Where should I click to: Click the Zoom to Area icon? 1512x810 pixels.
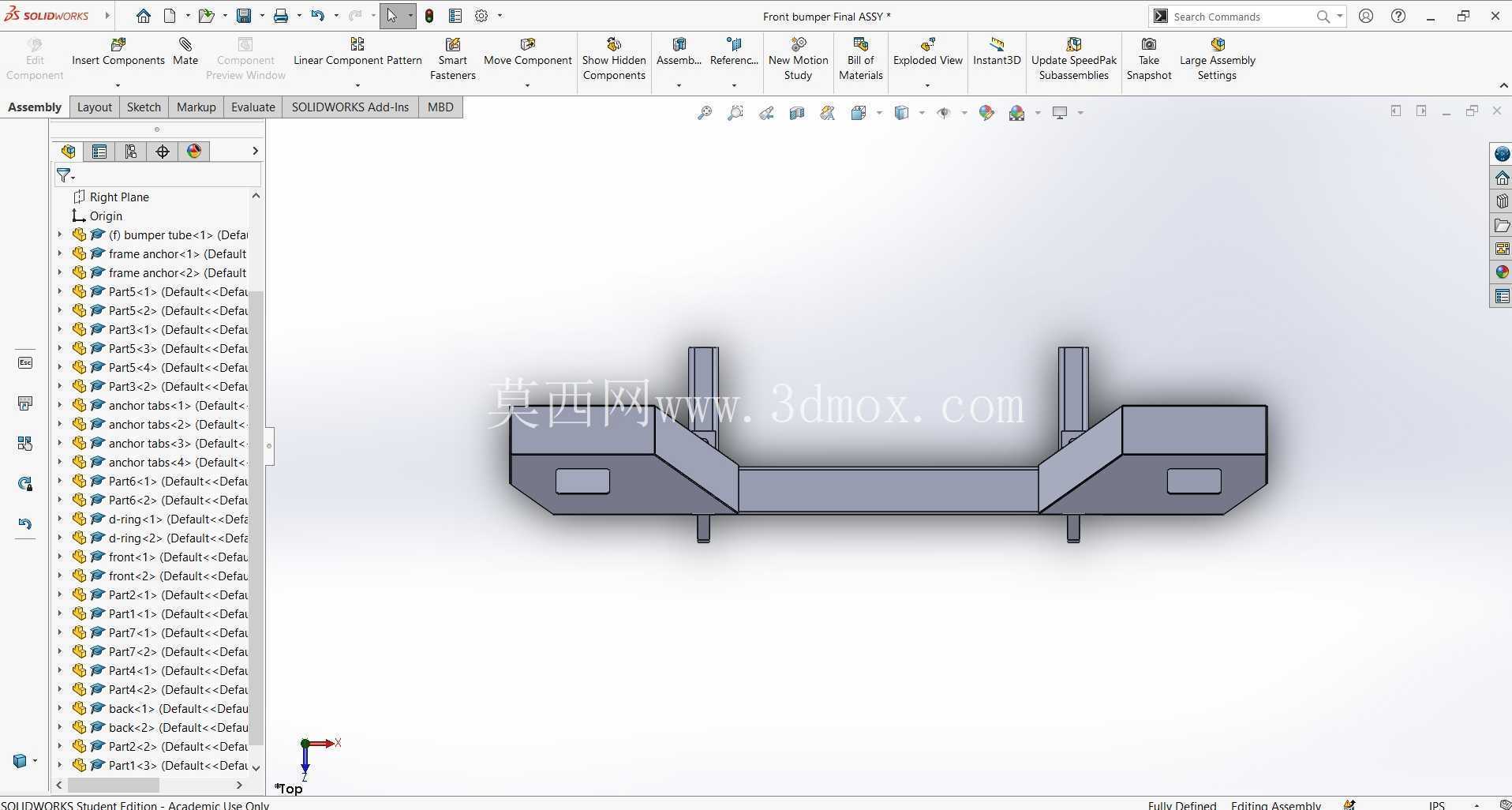tap(735, 113)
